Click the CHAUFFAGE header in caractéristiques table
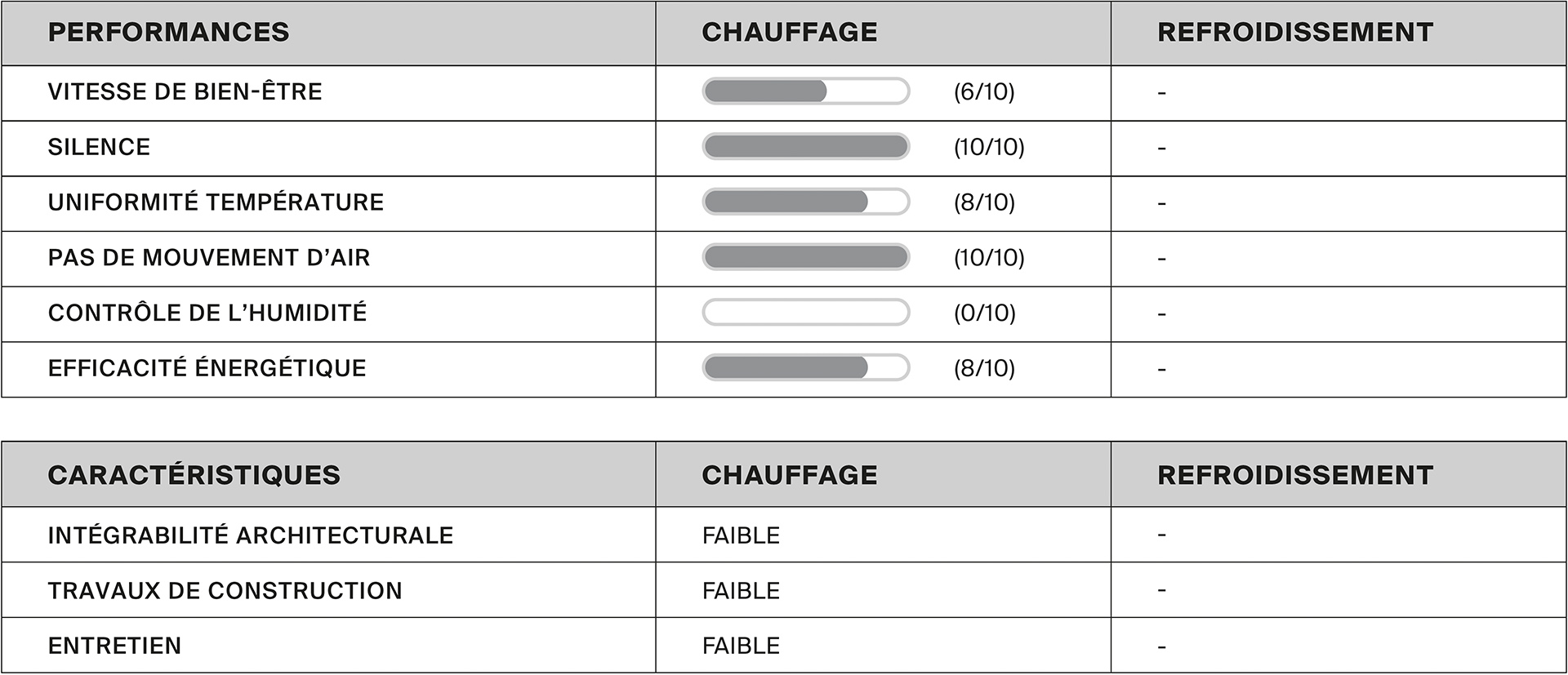Screen dimensions: 1568x675 790,475
